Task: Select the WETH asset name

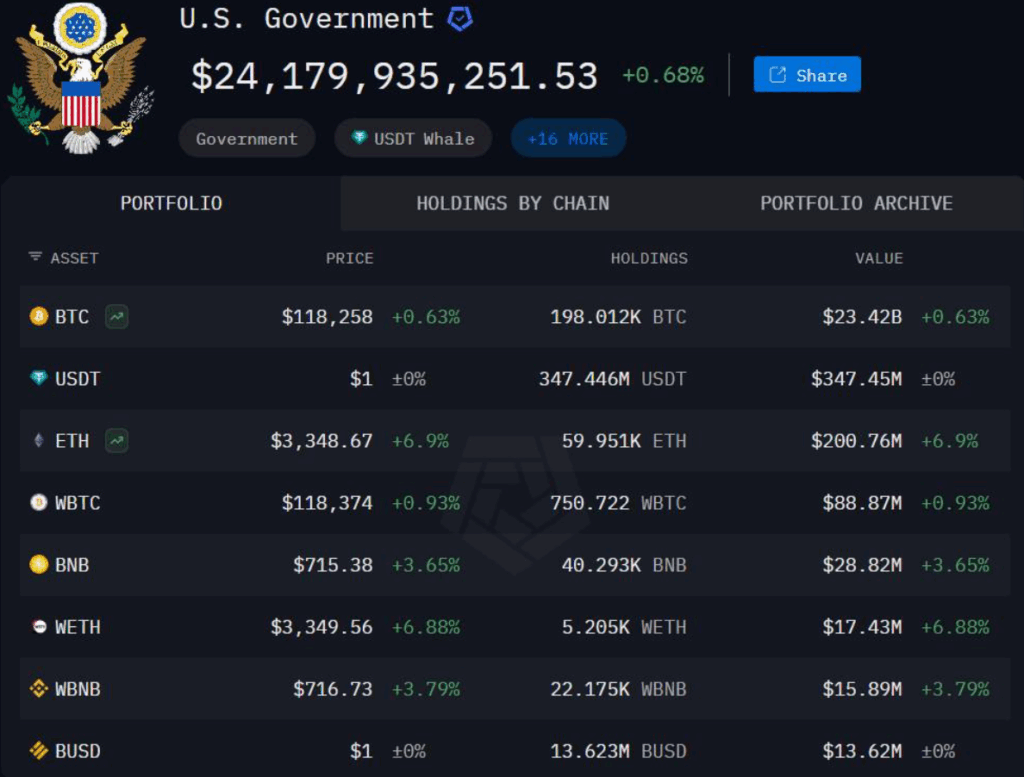Action: [x=78, y=627]
